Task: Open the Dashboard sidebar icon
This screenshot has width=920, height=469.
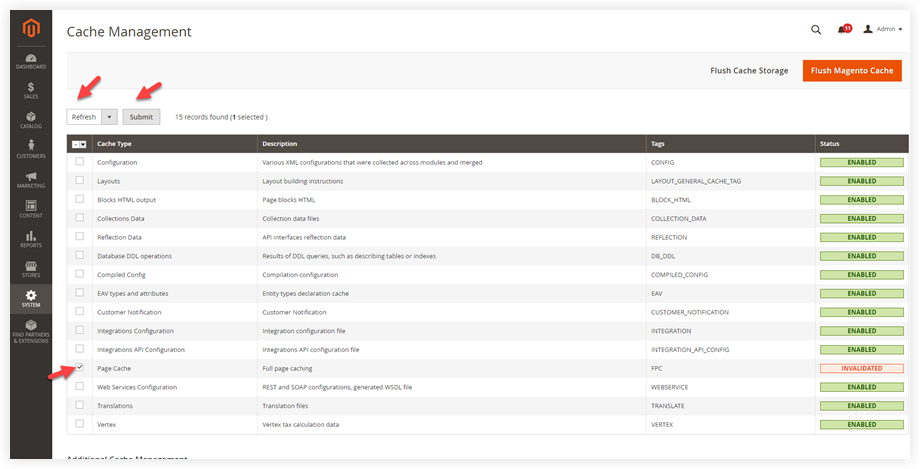Action: coord(31,62)
